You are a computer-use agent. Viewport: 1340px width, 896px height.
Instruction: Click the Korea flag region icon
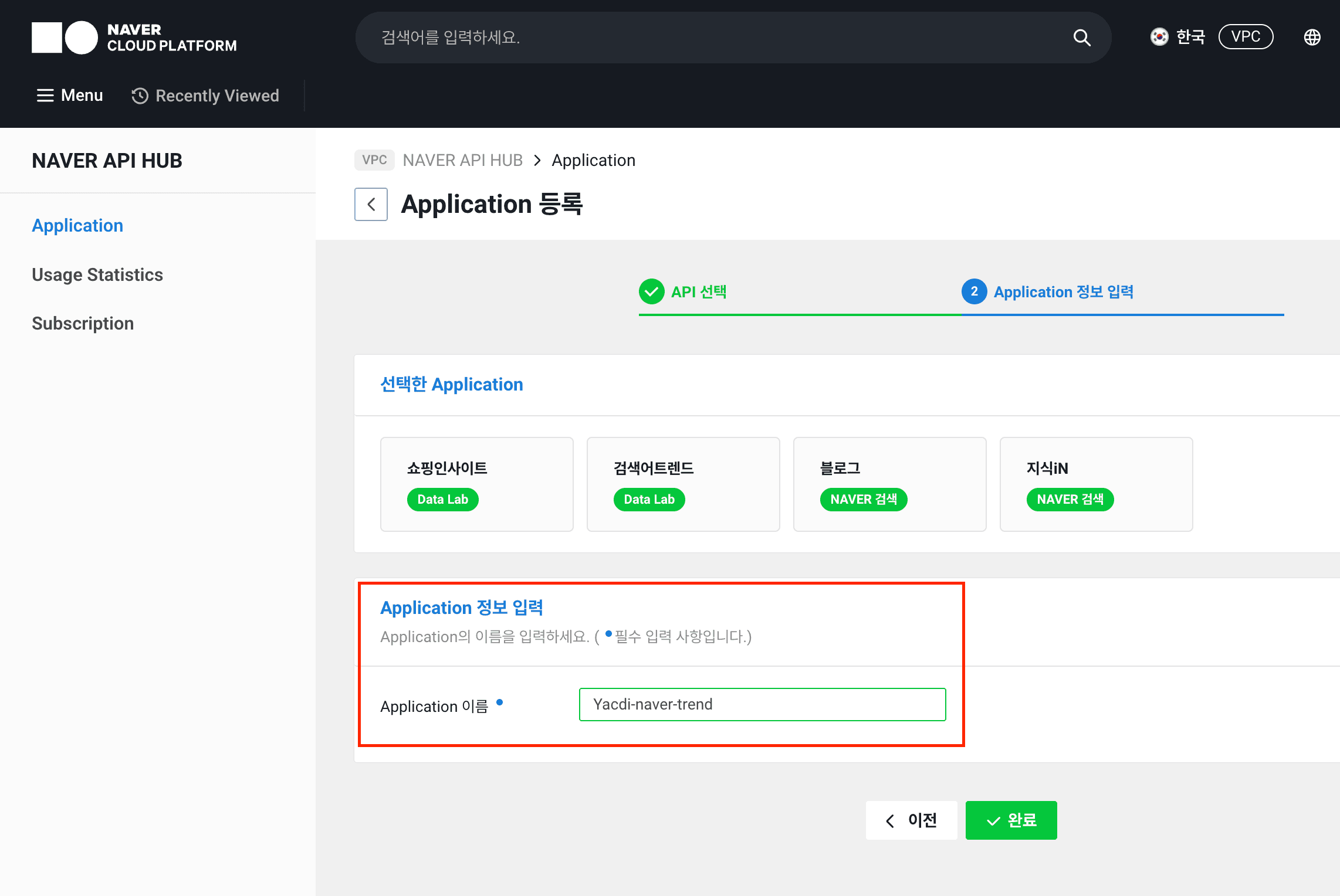click(x=1159, y=37)
